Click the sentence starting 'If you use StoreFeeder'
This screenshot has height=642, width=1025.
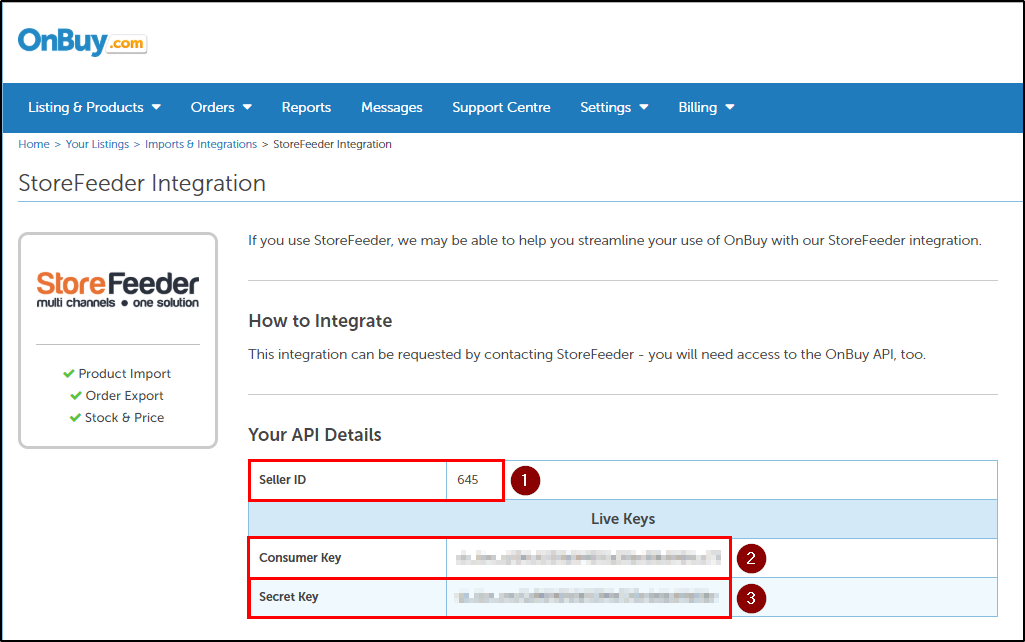[x=614, y=241]
